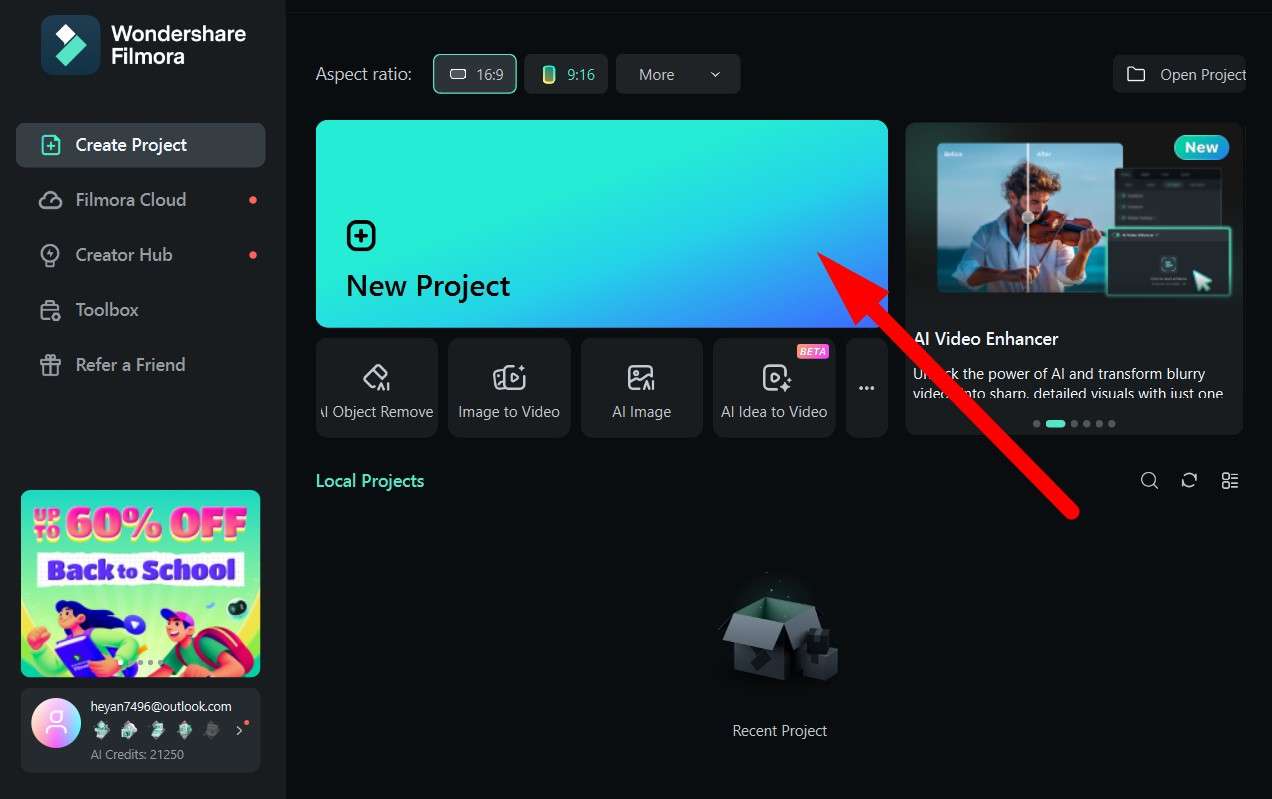The image size is (1272, 799).
Task: Click the heyan7496@outlook.com account name
Action: 161,706
